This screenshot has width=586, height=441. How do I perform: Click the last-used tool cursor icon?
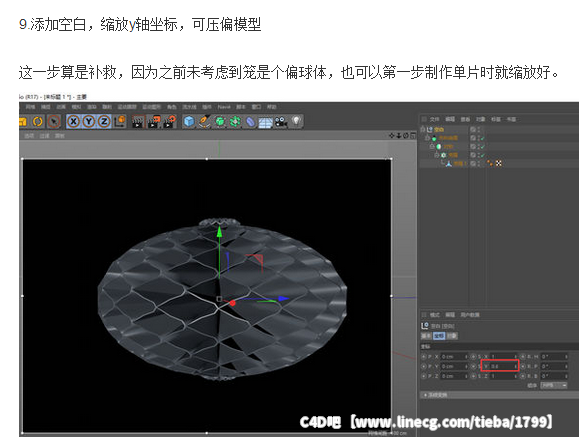tap(54, 121)
